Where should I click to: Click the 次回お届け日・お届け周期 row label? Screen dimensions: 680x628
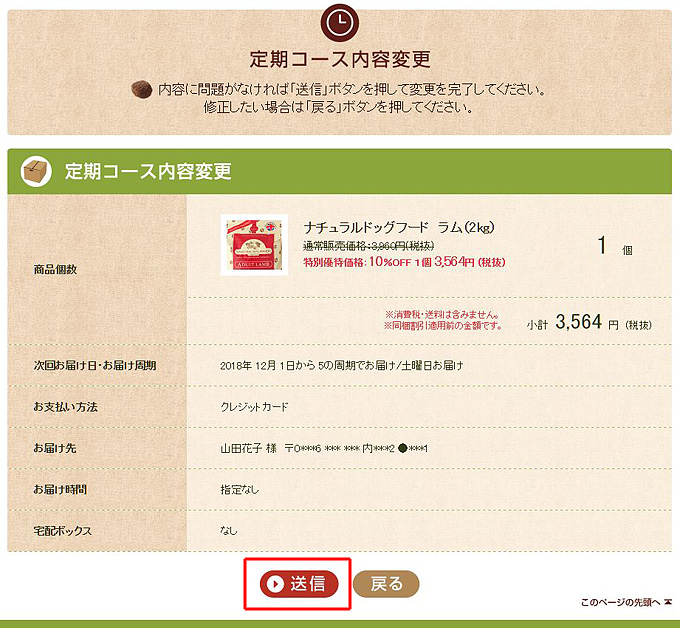pyautogui.click(x=95, y=365)
